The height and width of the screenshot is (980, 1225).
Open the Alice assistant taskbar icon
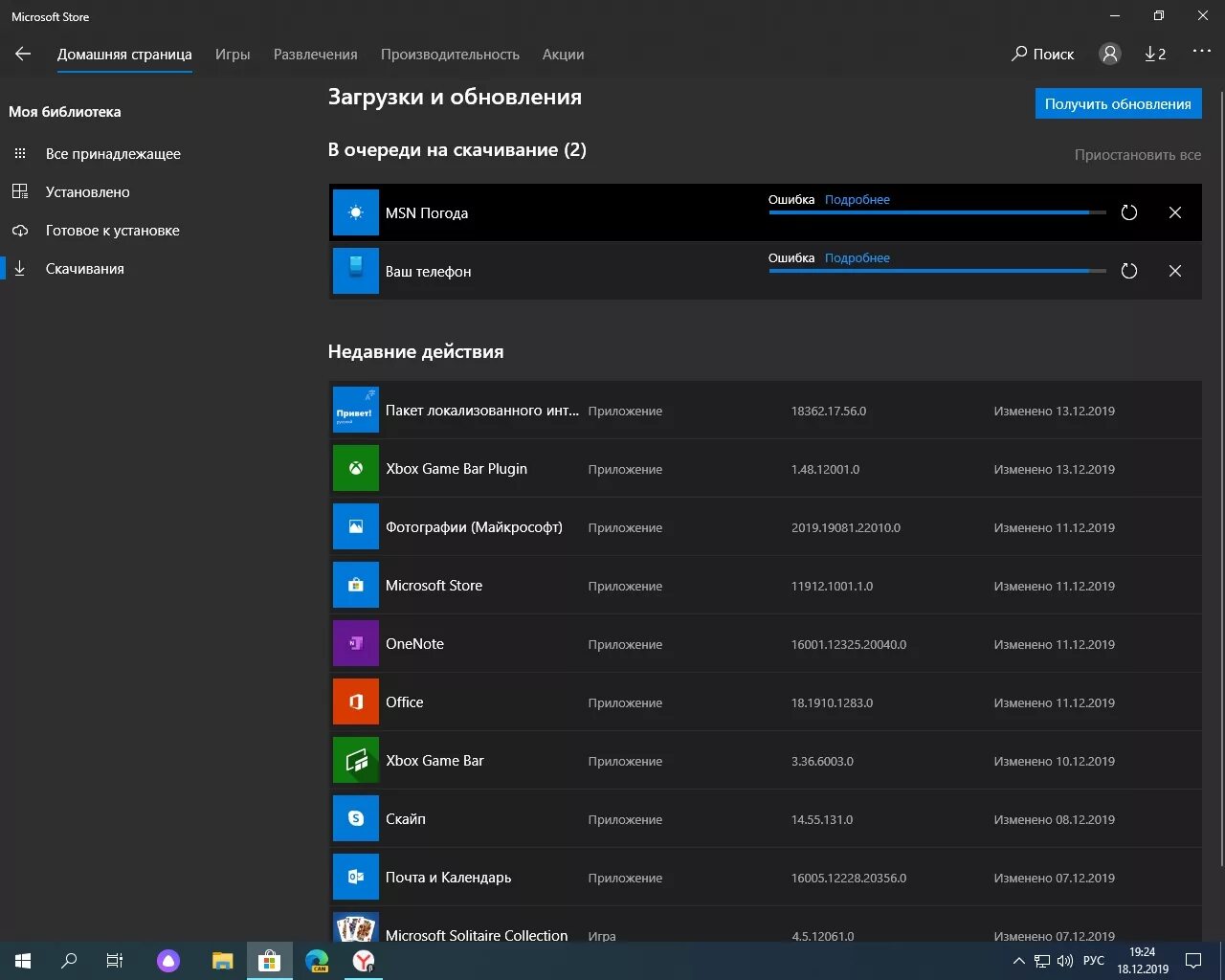(x=168, y=961)
